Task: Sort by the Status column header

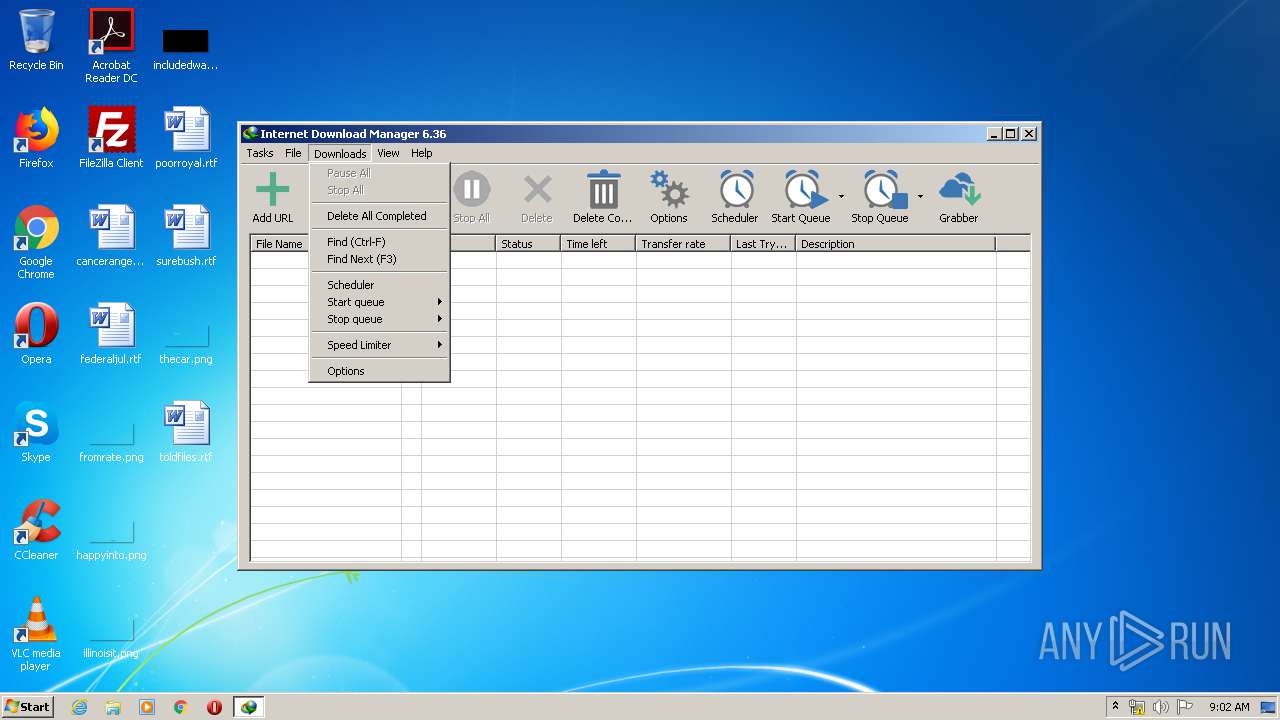Action: tap(528, 244)
